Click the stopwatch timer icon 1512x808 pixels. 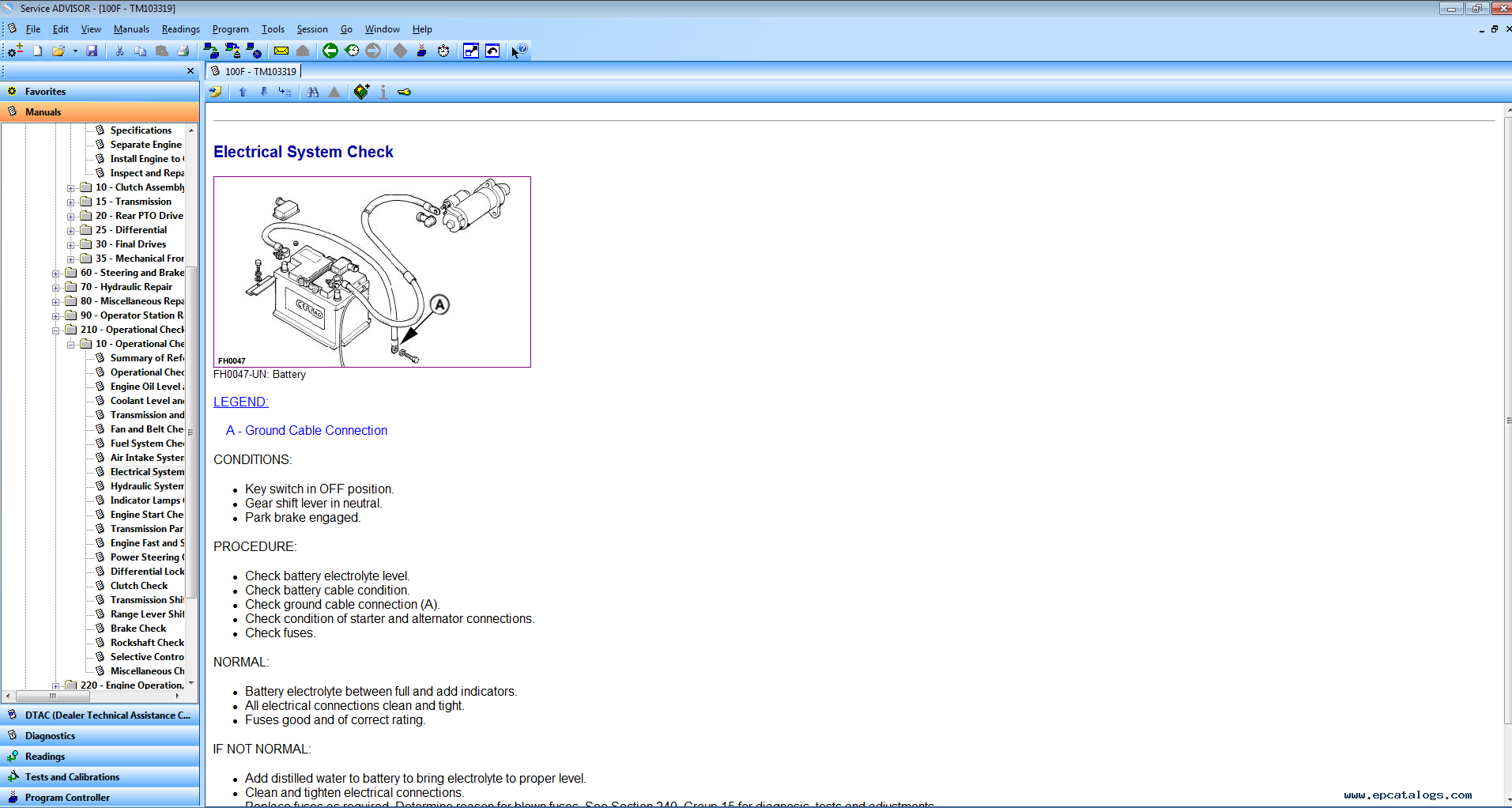(x=443, y=51)
